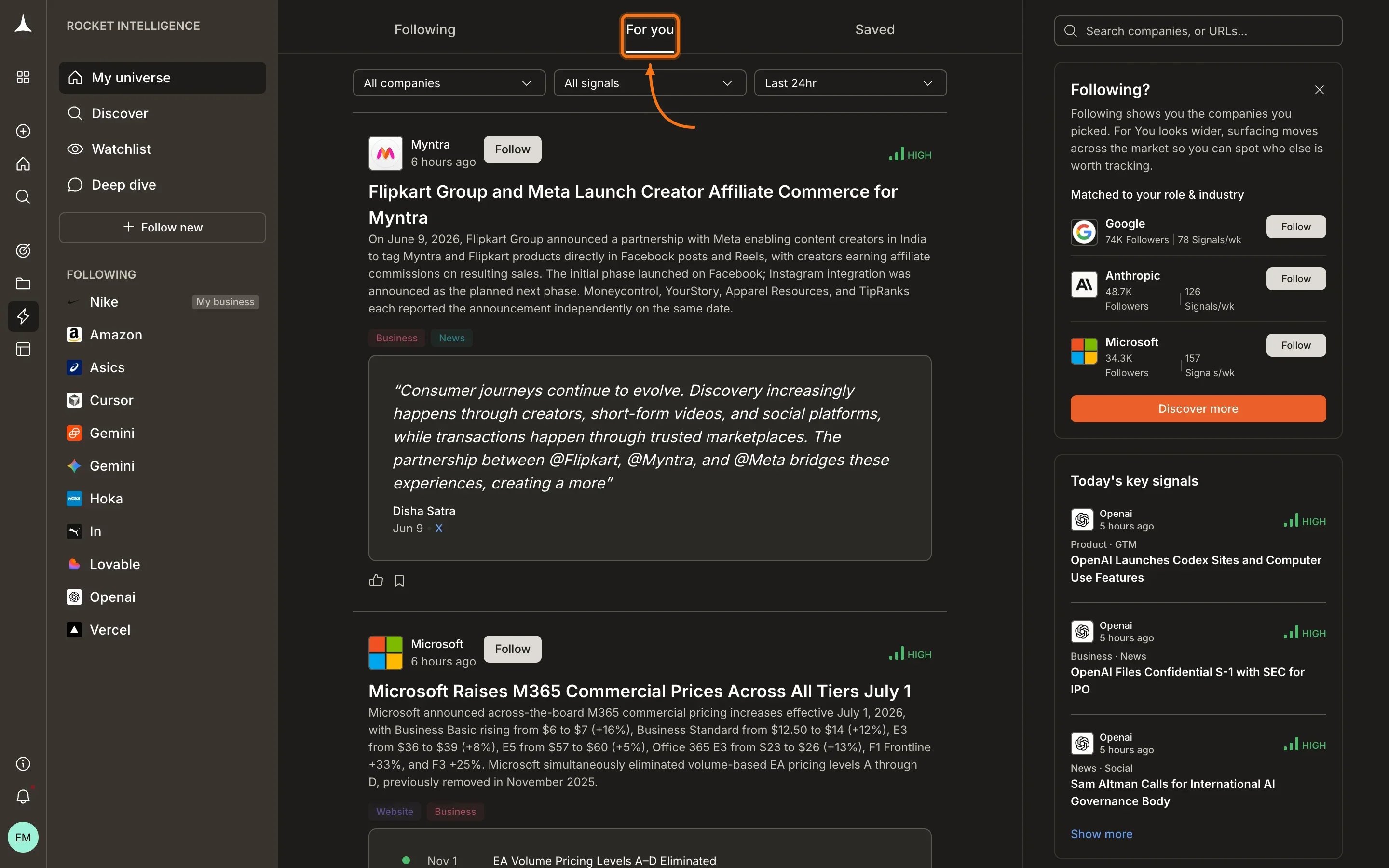Close the Following? info card
Image resolution: width=1389 pixels, height=868 pixels.
point(1320,90)
